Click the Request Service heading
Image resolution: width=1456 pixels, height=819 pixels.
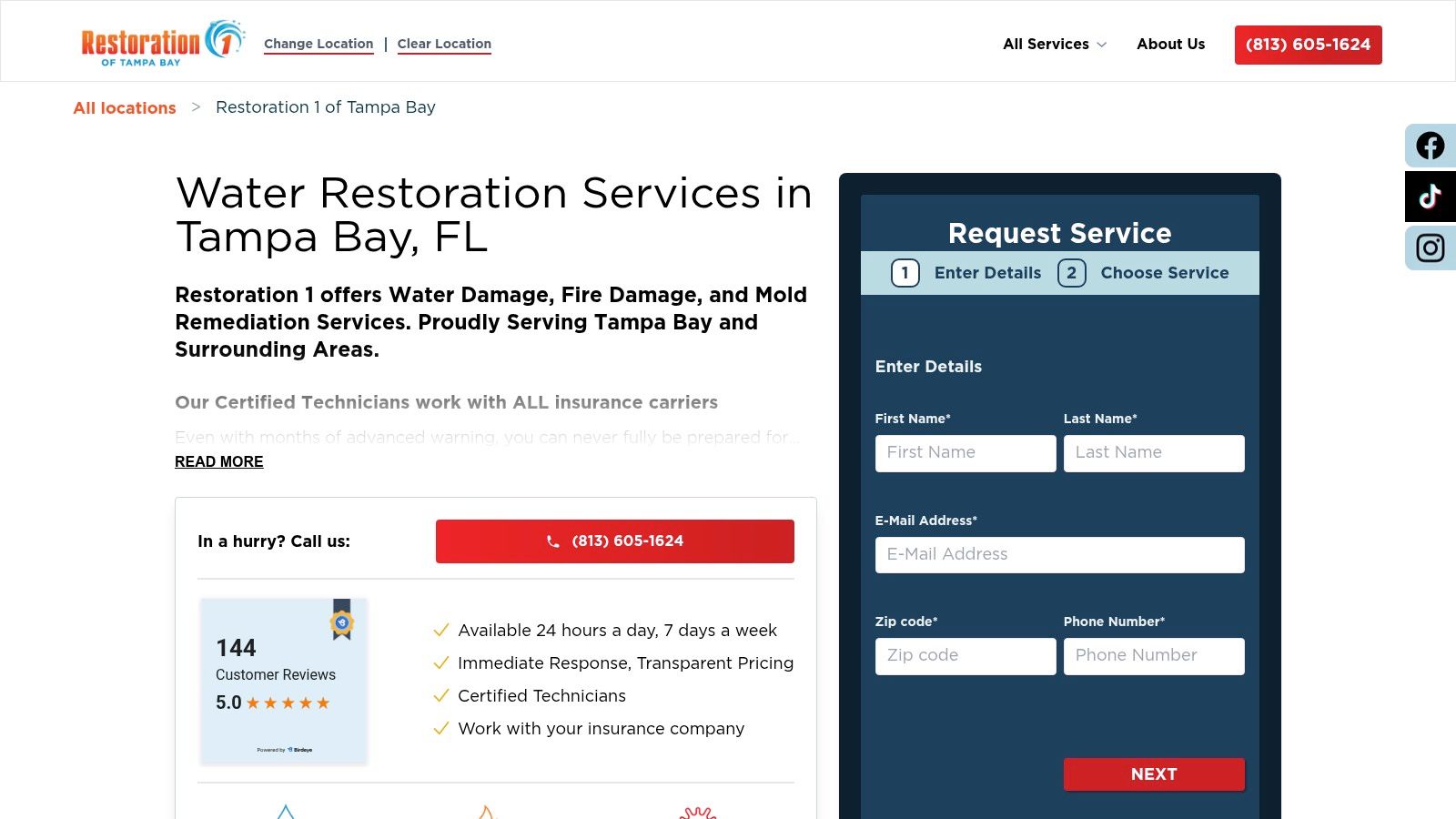[1060, 233]
